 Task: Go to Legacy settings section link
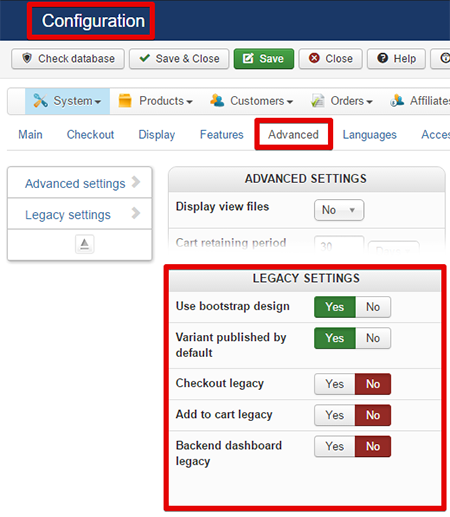pyautogui.click(x=80, y=214)
